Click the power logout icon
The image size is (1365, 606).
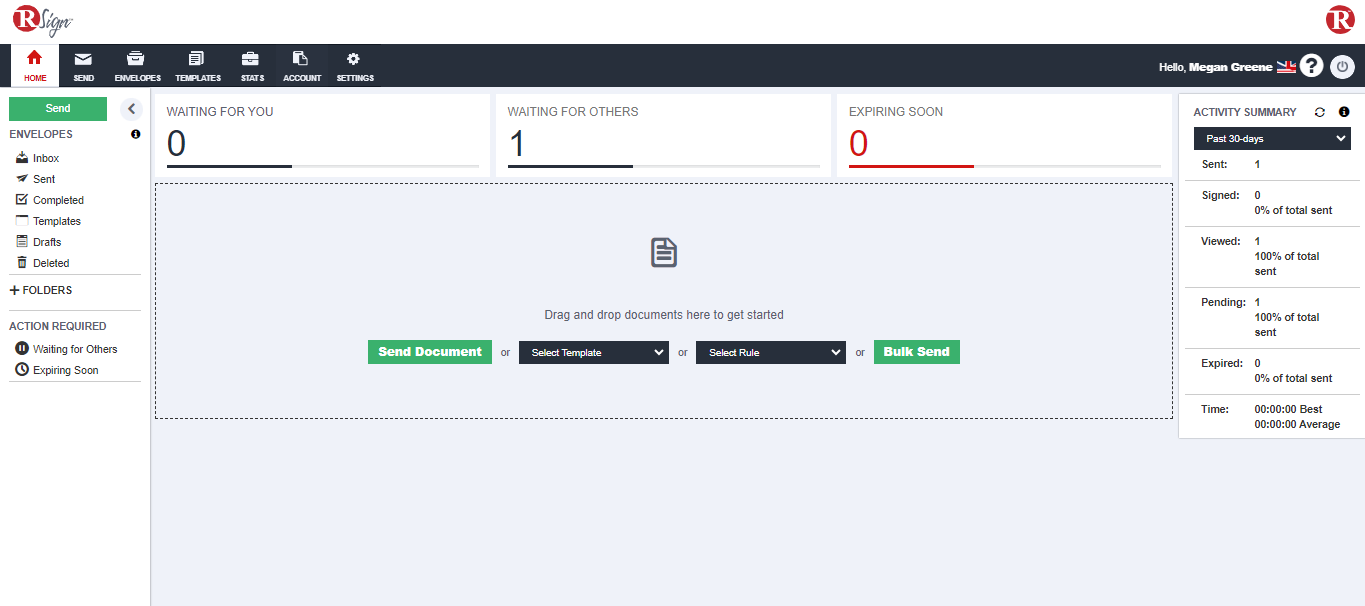pos(1342,67)
